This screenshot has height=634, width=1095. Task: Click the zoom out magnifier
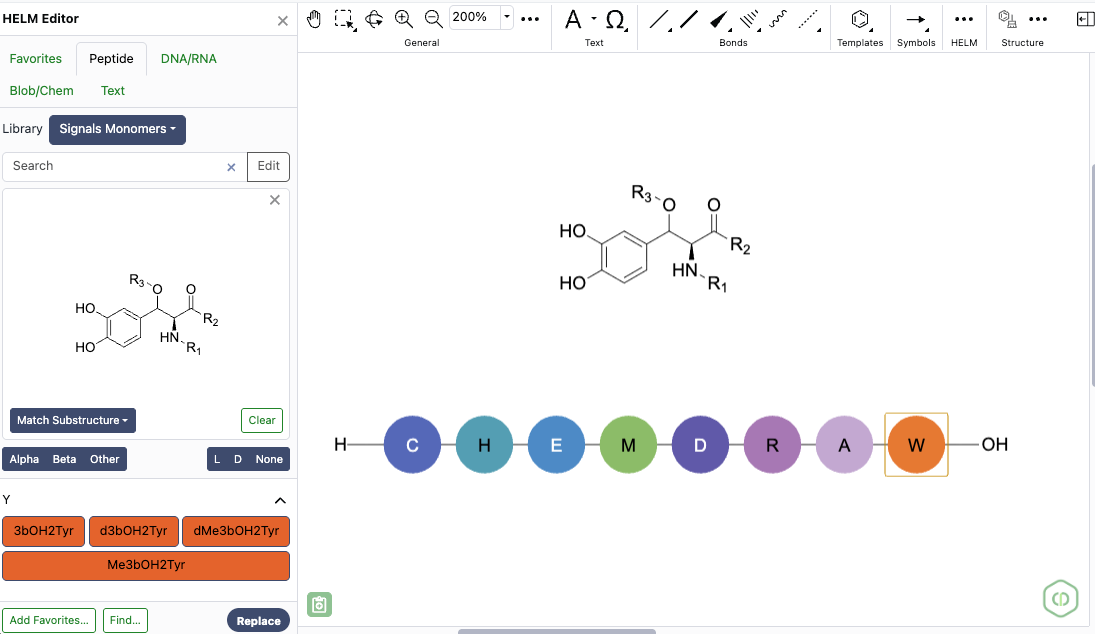coord(434,18)
